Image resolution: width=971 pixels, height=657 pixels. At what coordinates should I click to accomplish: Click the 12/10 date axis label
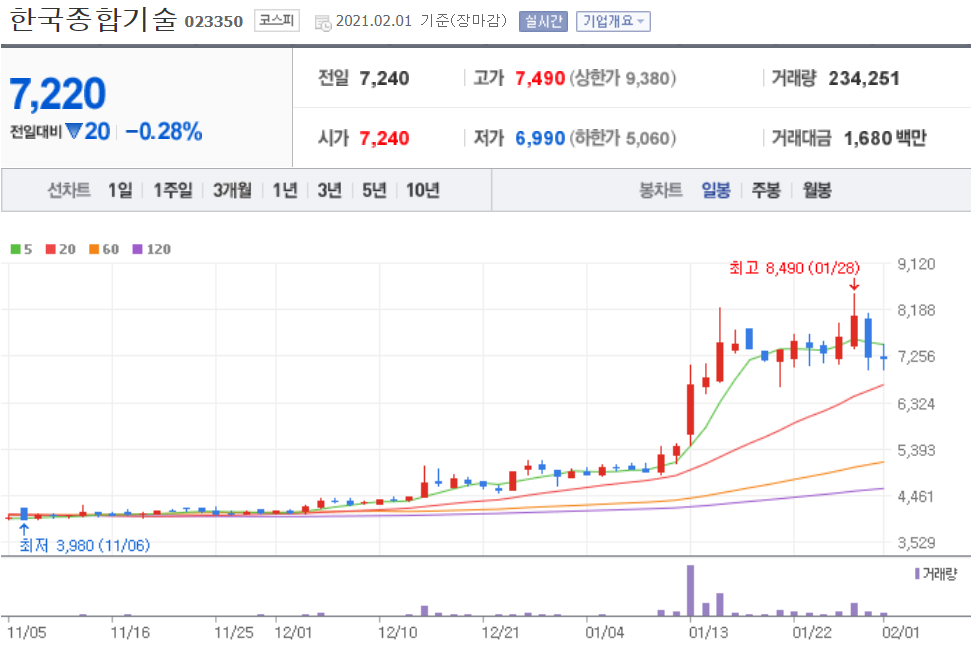pyautogui.click(x=398, y=633)
